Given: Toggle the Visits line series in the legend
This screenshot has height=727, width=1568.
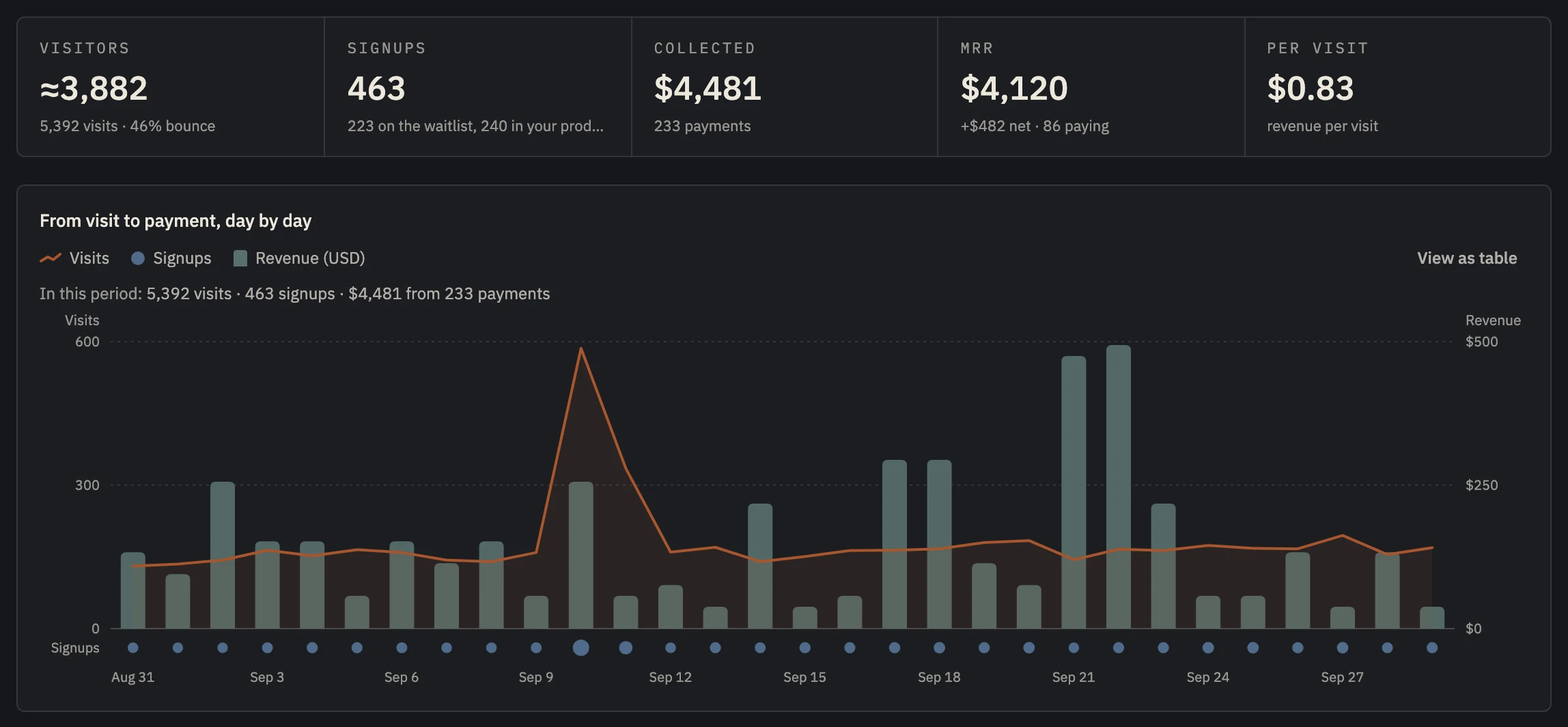Looking at the screenshot, I should (74, 258).
